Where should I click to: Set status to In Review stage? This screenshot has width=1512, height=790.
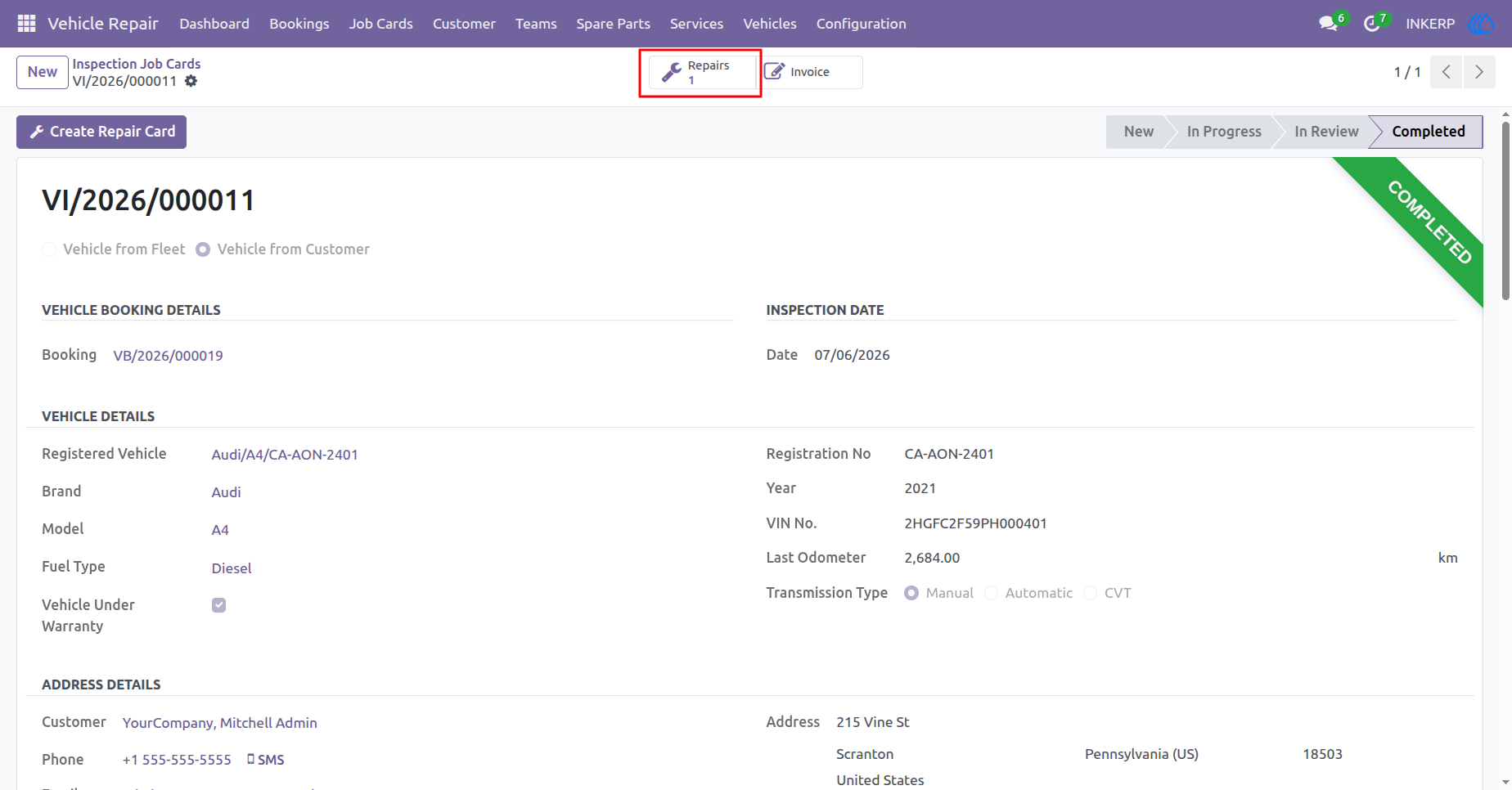[1326, 132]
